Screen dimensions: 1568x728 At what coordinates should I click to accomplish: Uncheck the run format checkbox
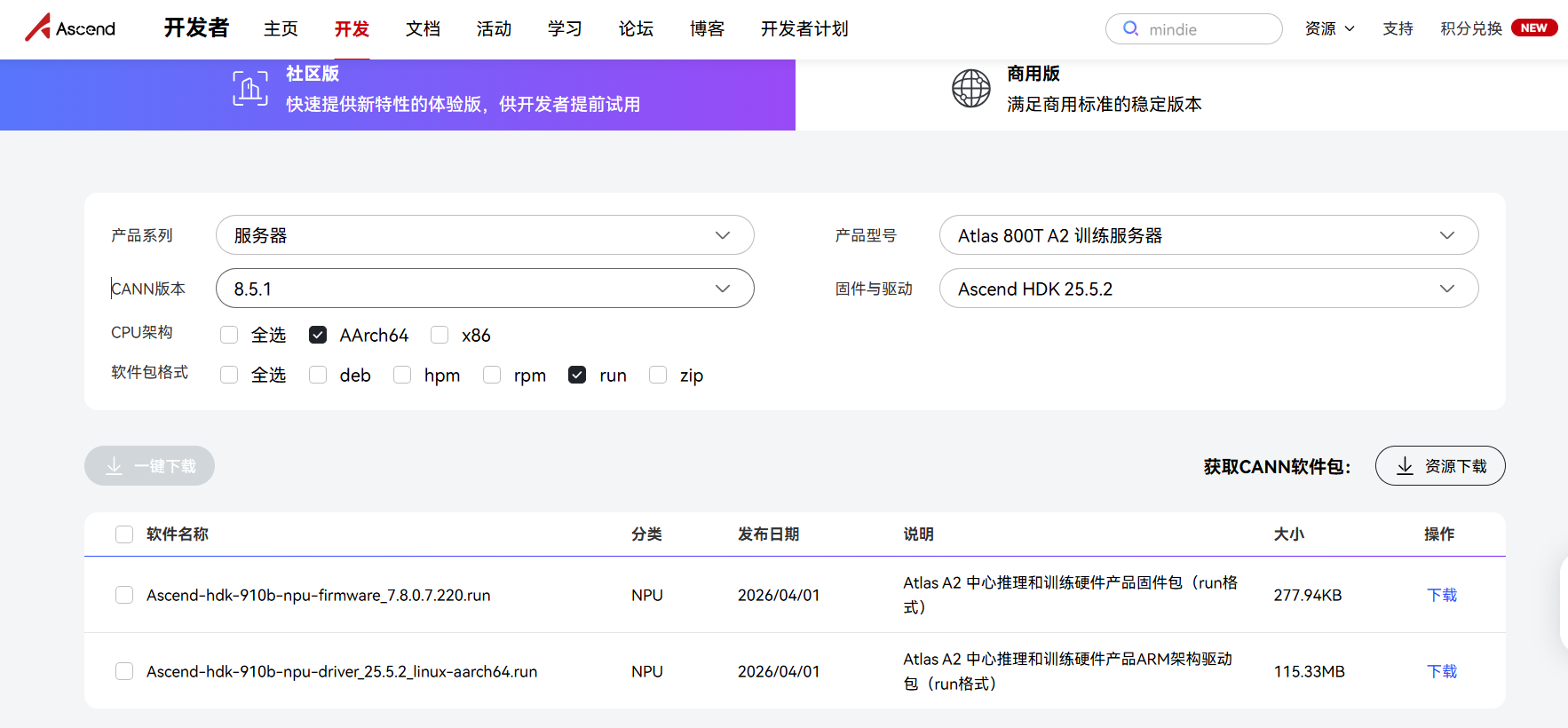pyautogui.click(x=577, y=375)
